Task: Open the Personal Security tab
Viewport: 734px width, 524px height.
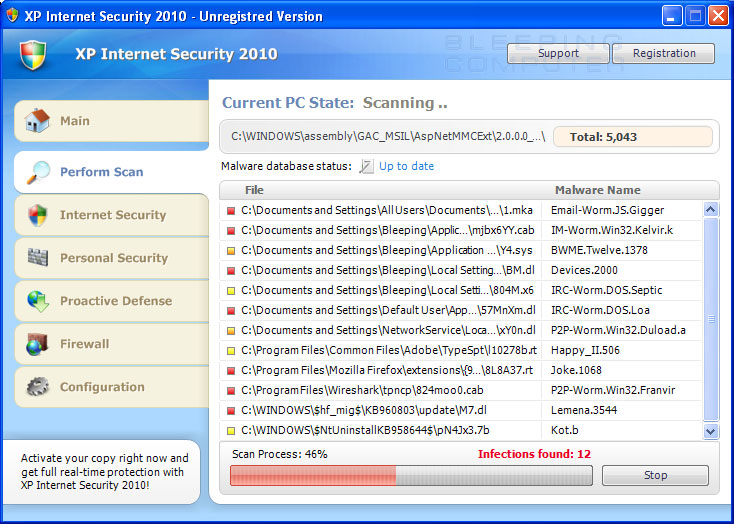Action: [111, 258]
